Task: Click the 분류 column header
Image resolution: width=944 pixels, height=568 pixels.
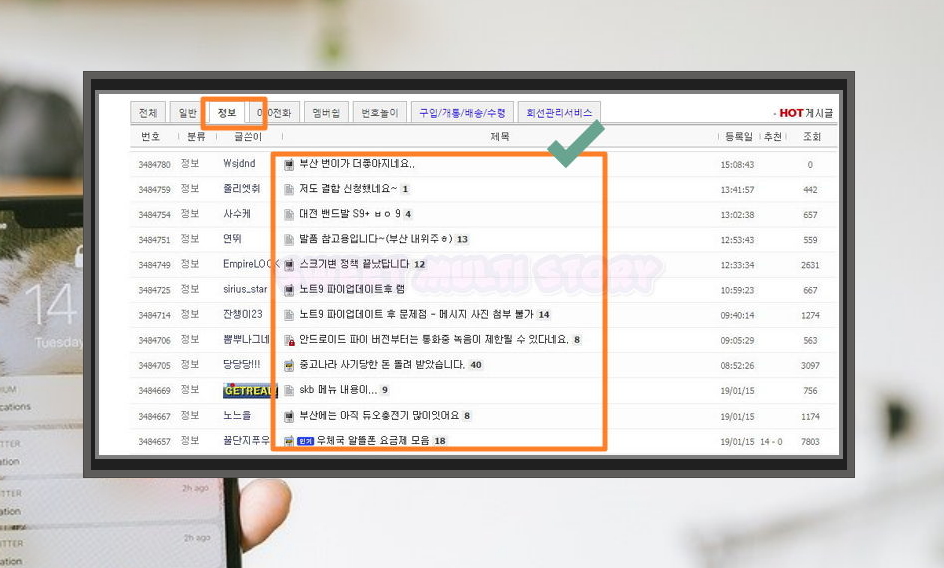Action: [x=196, y=137]
